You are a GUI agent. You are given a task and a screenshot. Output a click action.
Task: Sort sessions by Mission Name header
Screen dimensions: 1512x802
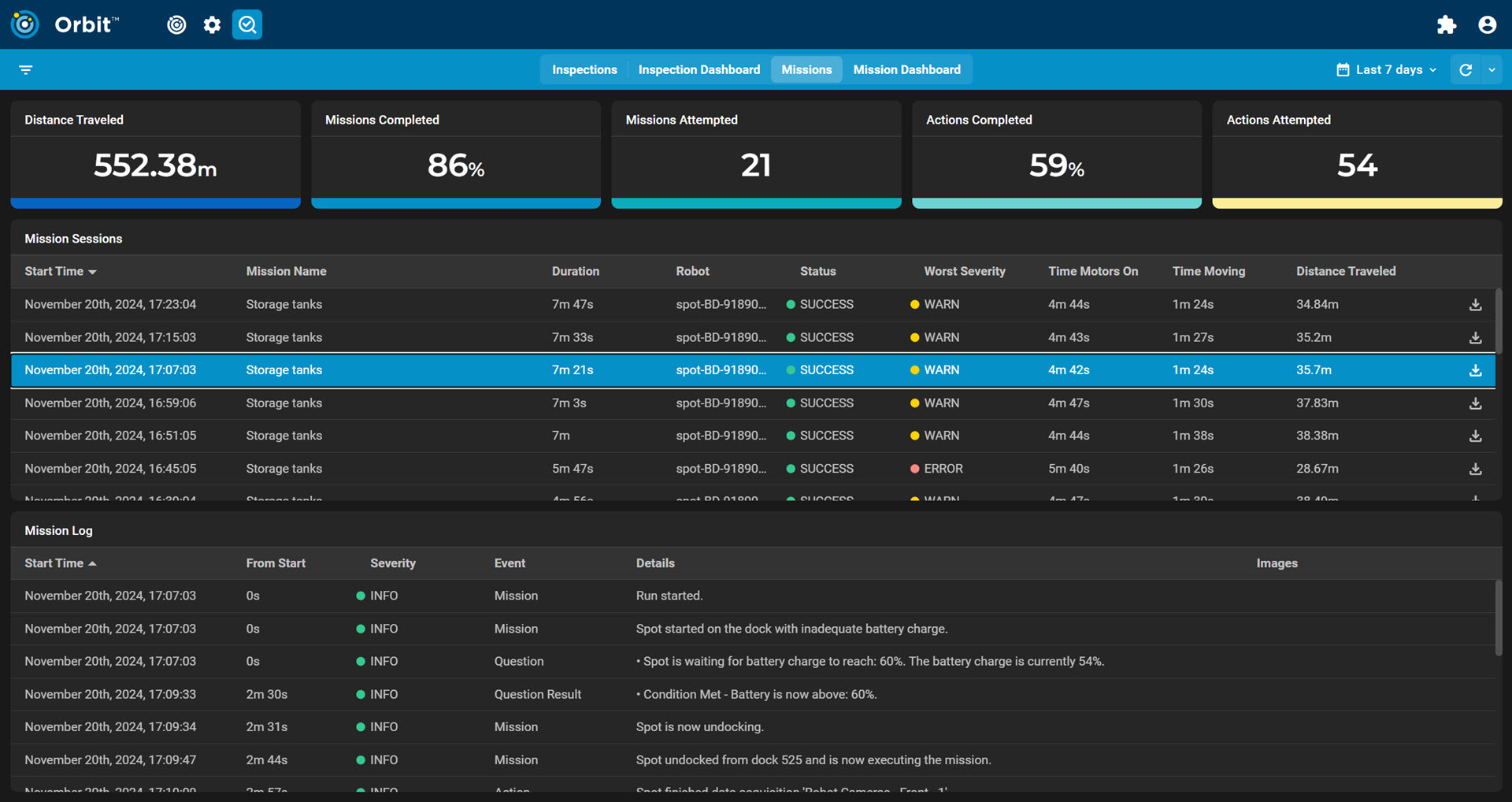coord(286,271)
